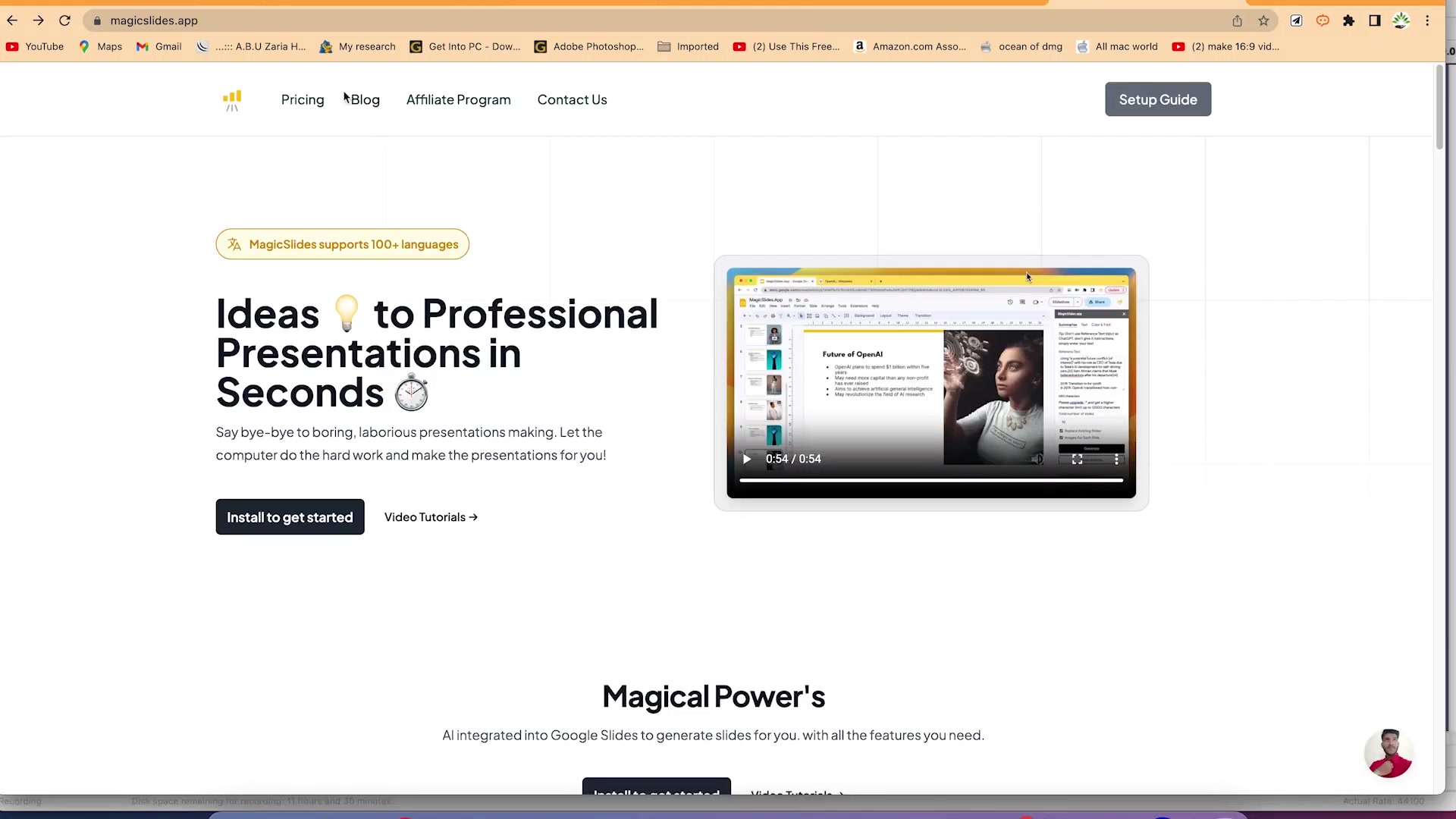1456x819 pixels.
Task: Seek on the video progress bar
Action: pos(931,480)
